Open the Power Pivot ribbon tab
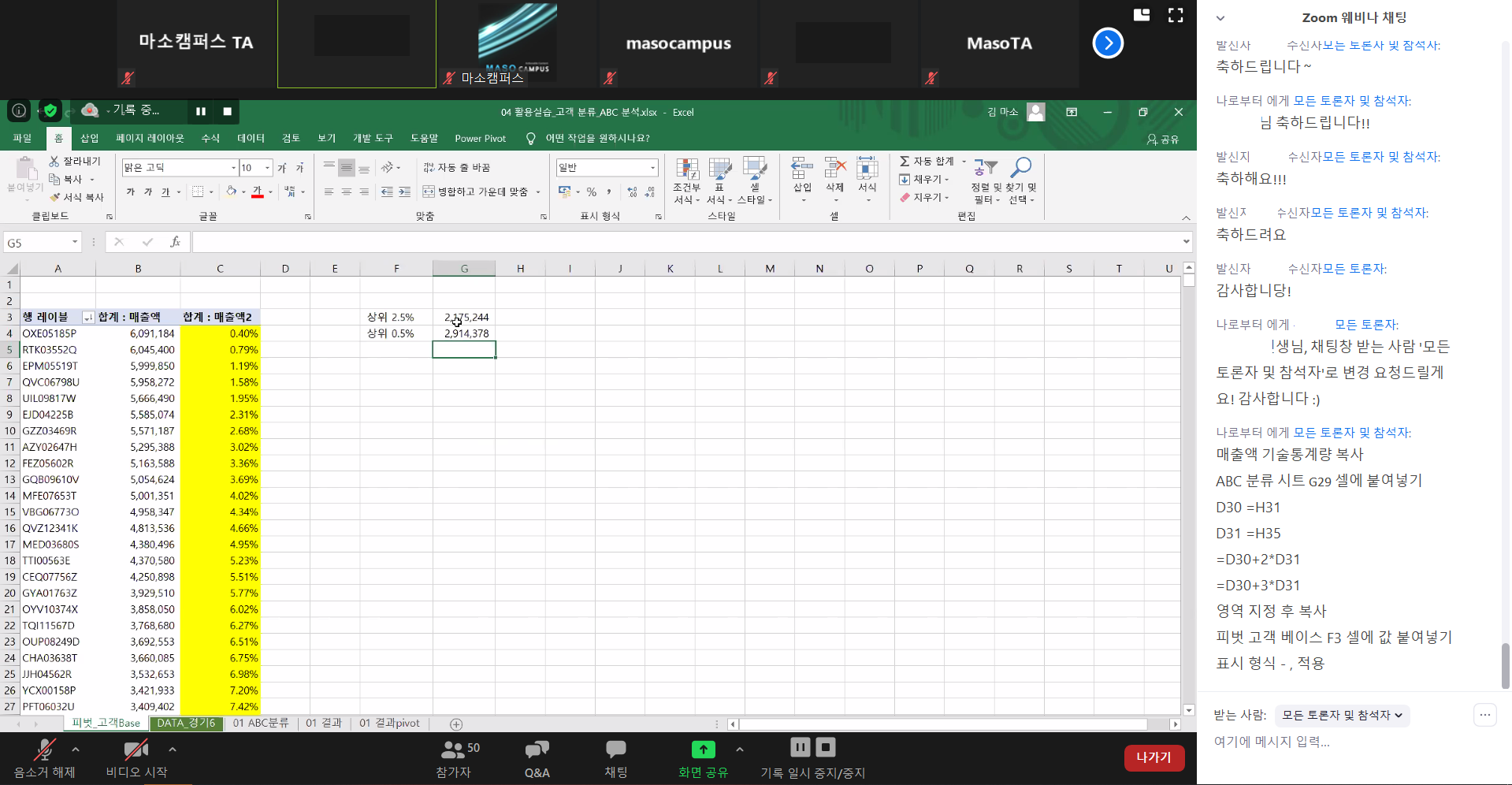This screenshot has height=785, width=1512. click(480, 139)
